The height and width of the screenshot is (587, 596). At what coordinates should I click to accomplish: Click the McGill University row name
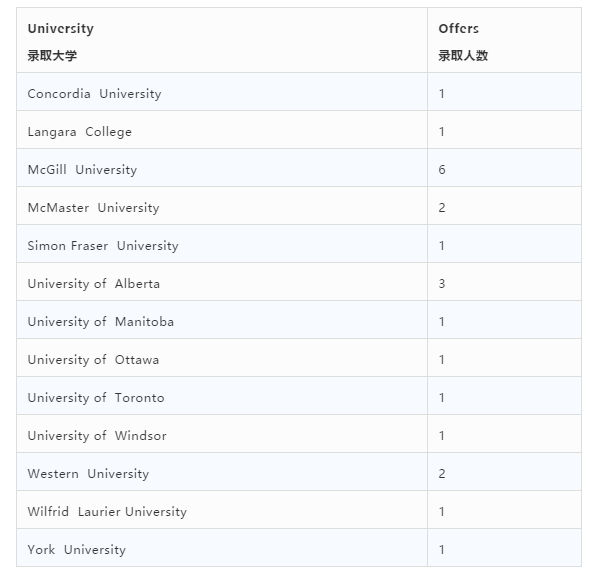[x=82, y=170]
